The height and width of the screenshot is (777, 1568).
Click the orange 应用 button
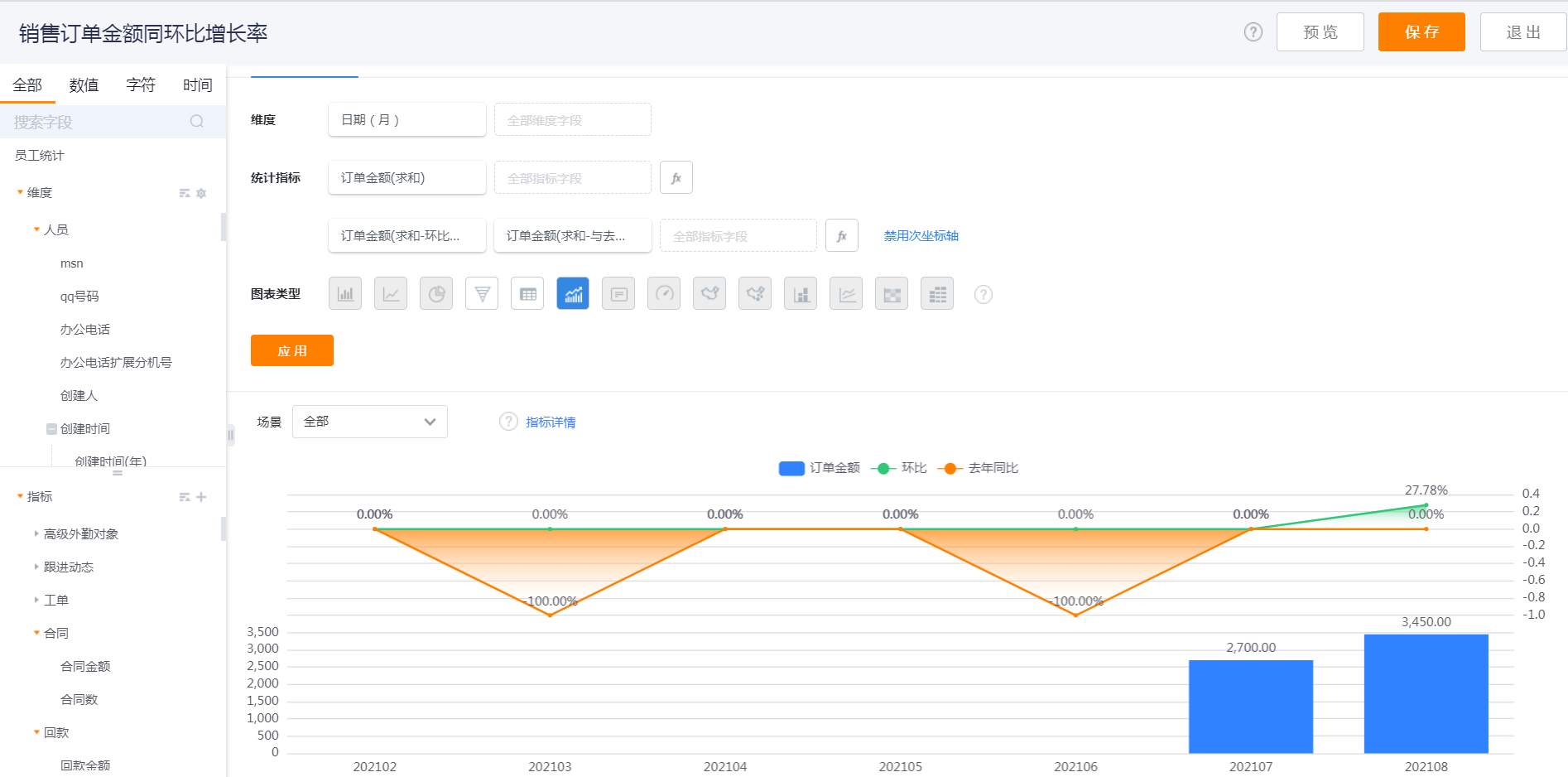(291, 350)
